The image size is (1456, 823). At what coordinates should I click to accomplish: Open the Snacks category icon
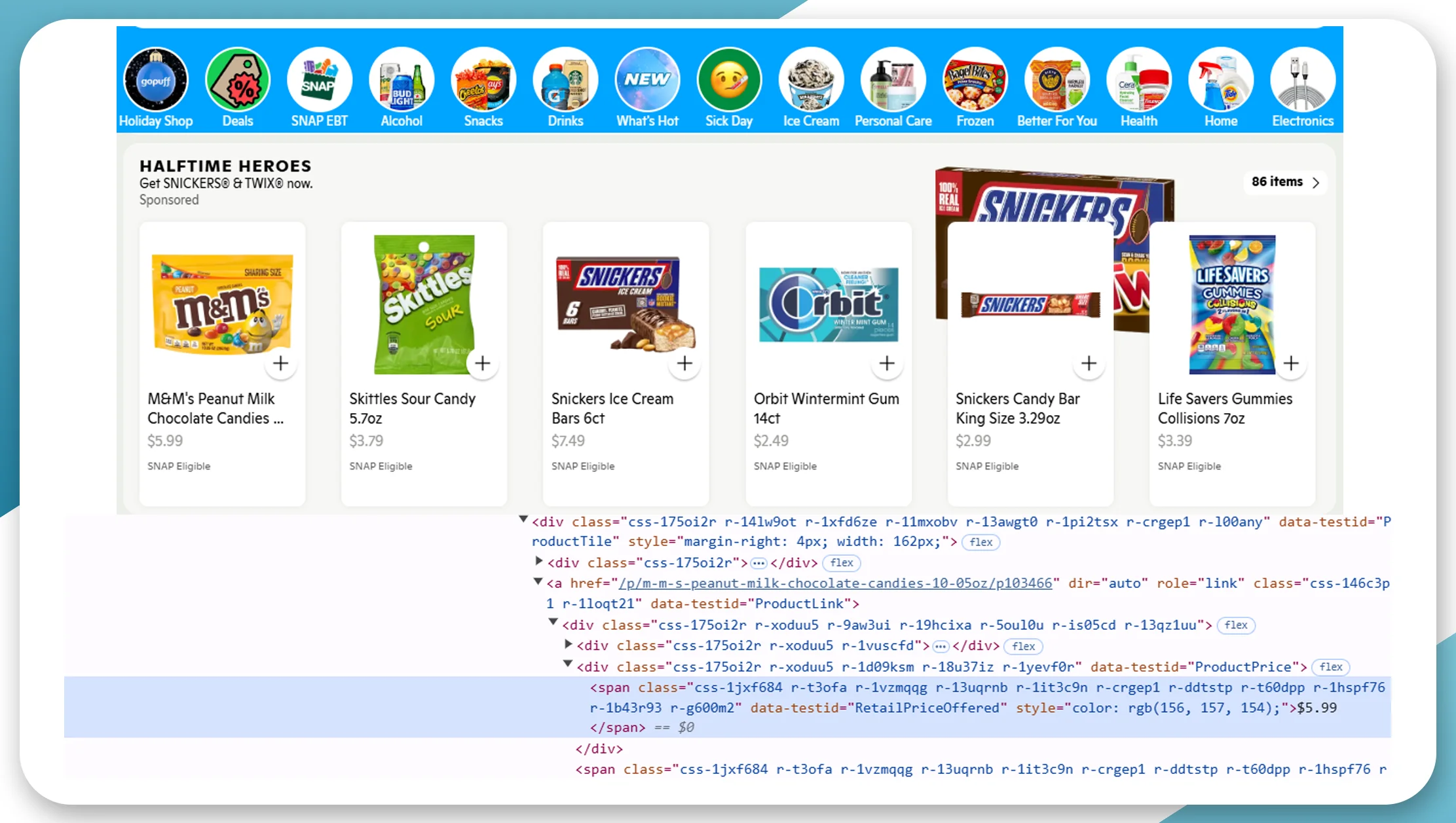coord(483,80)
